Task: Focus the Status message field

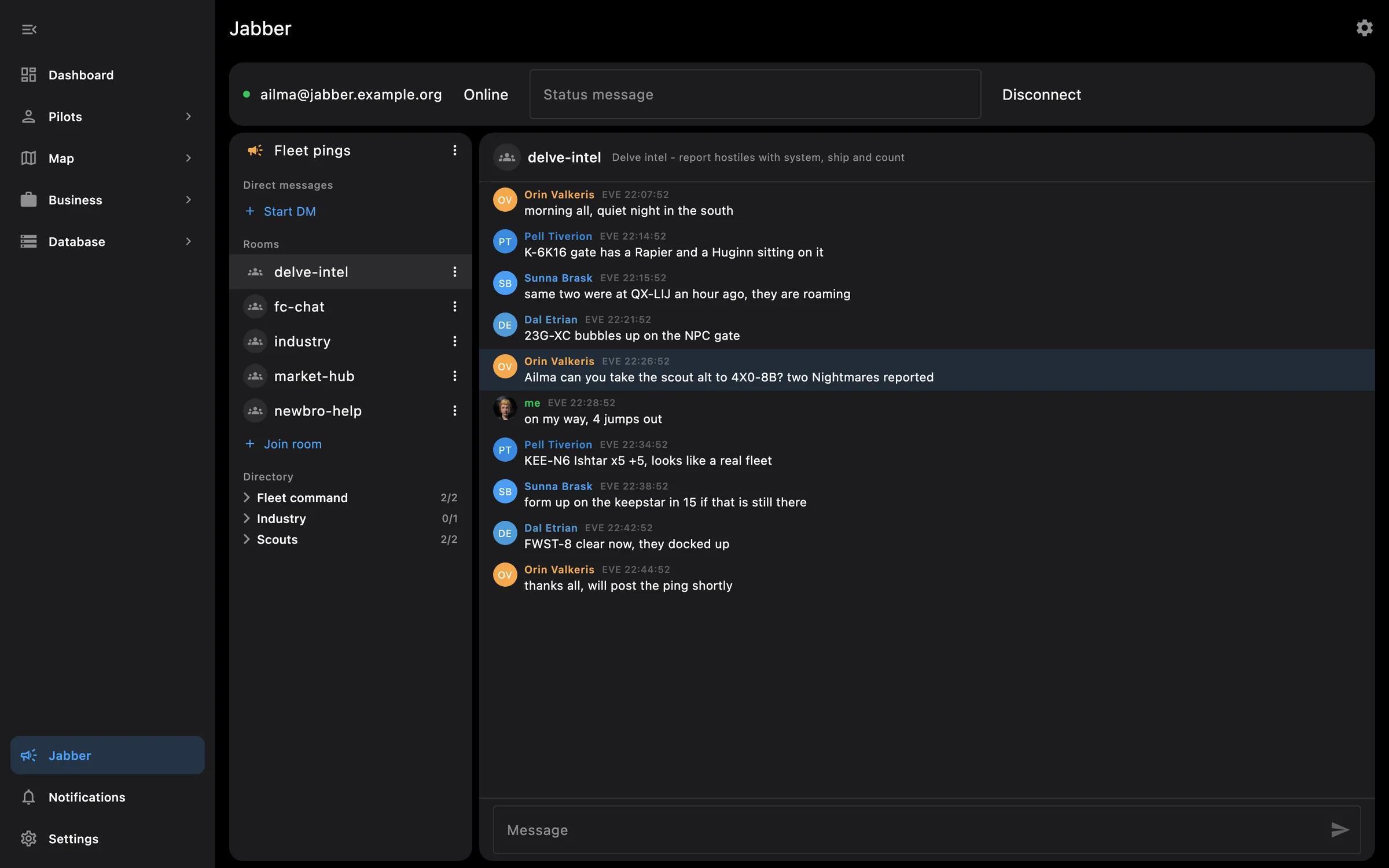Action: pos(755,94)
